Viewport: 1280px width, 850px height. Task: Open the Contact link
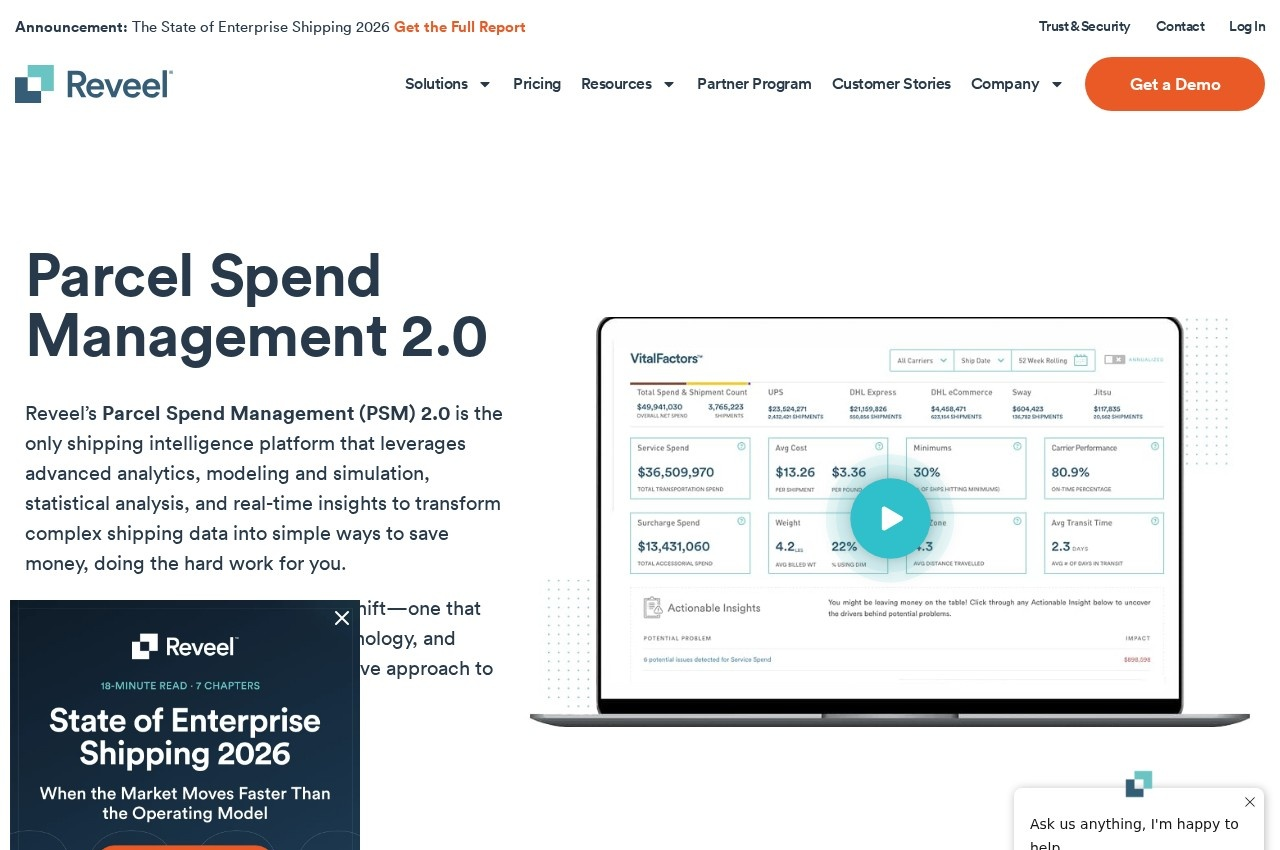(x=1180, y=26)
